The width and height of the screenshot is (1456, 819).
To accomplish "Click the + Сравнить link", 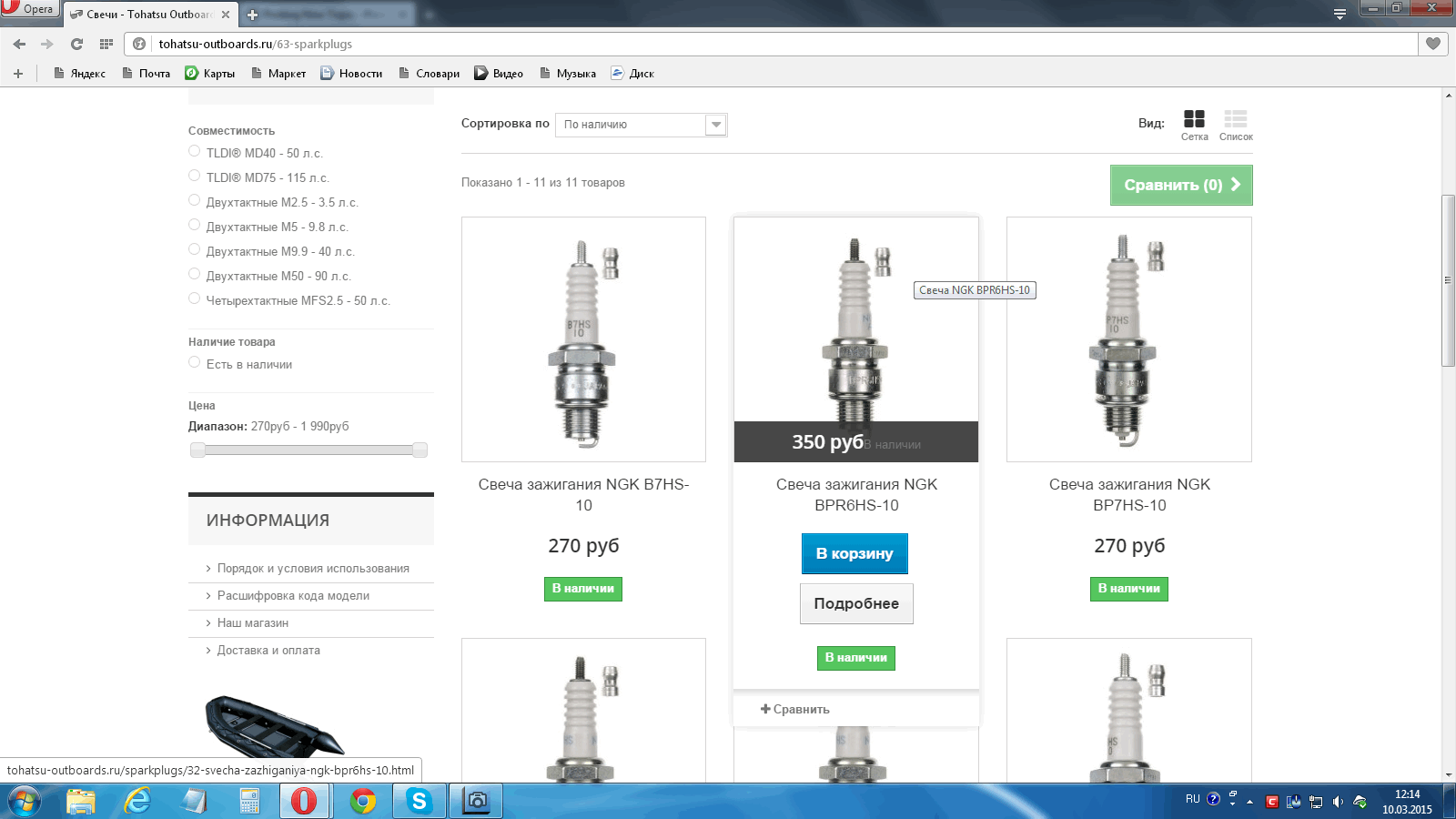I will point(795,709).
